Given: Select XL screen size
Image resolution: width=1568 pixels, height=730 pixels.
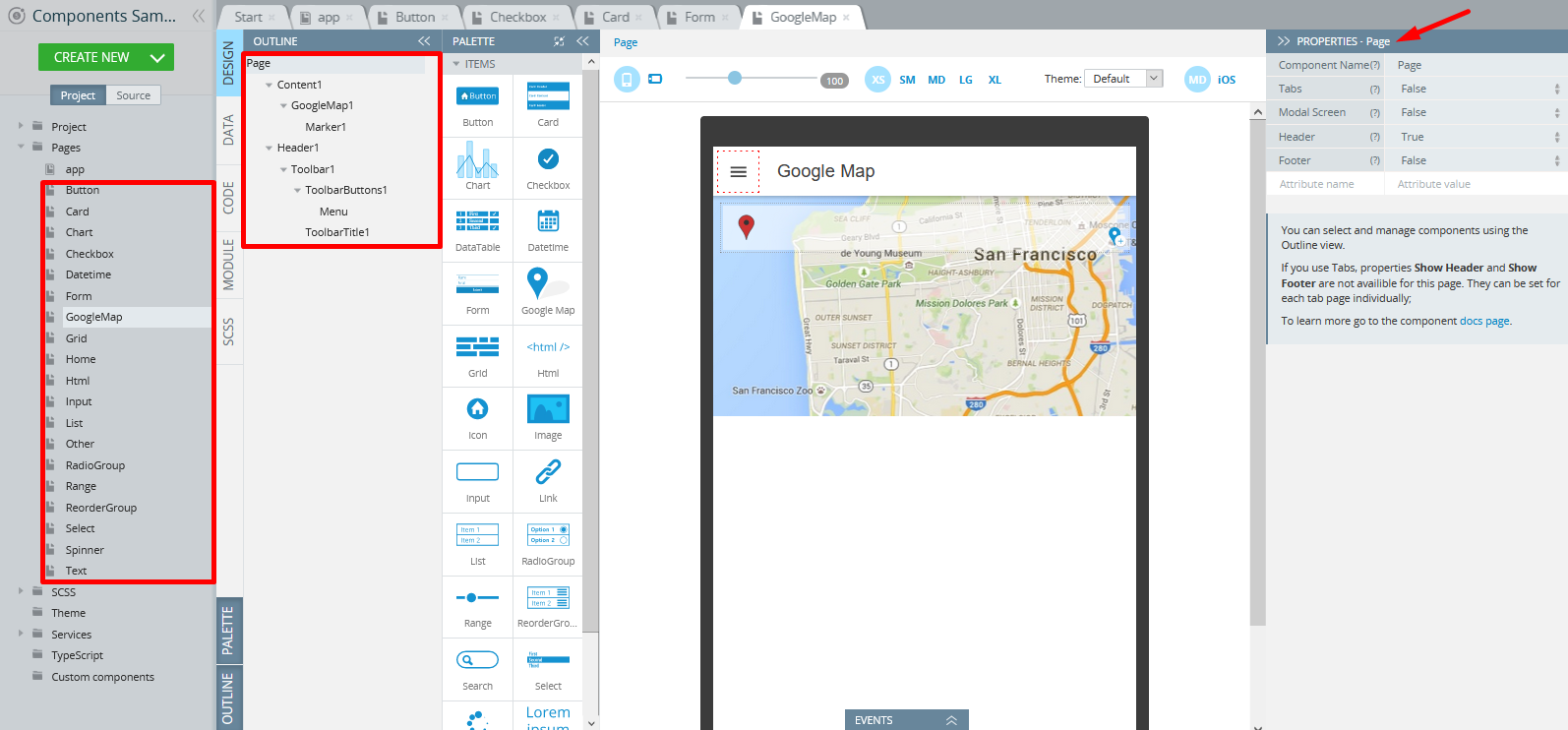Looking at the screenshot, I should coord(995,80).
